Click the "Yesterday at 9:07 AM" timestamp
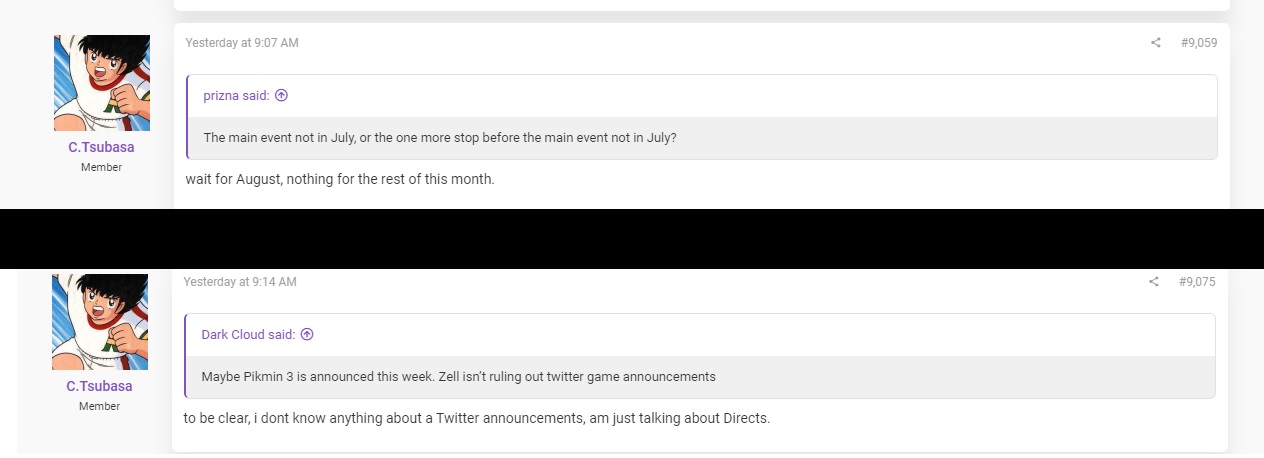 pos(242,43)
